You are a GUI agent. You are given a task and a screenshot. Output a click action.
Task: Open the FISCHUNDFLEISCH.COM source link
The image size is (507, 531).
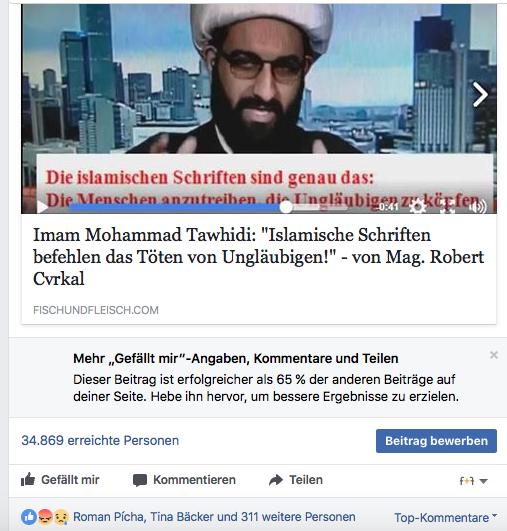pyautogui.click(x=96, y=310)
